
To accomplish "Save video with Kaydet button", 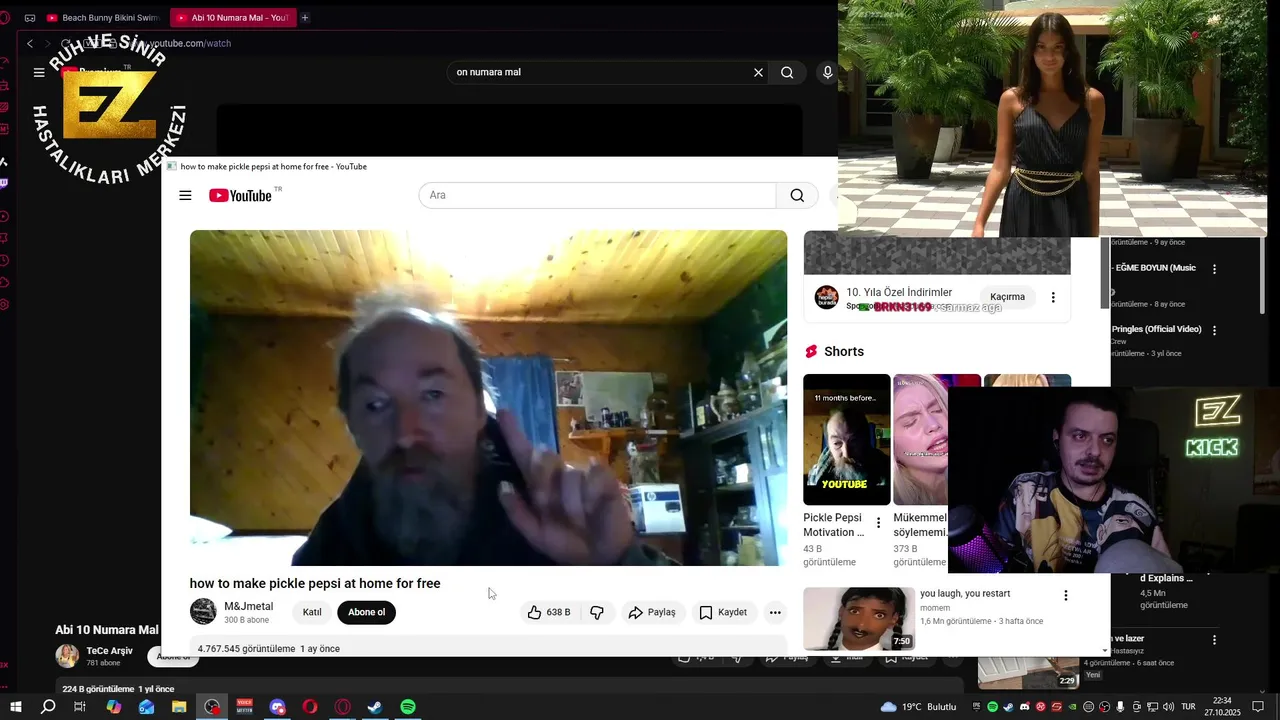I will click(723, 612).
